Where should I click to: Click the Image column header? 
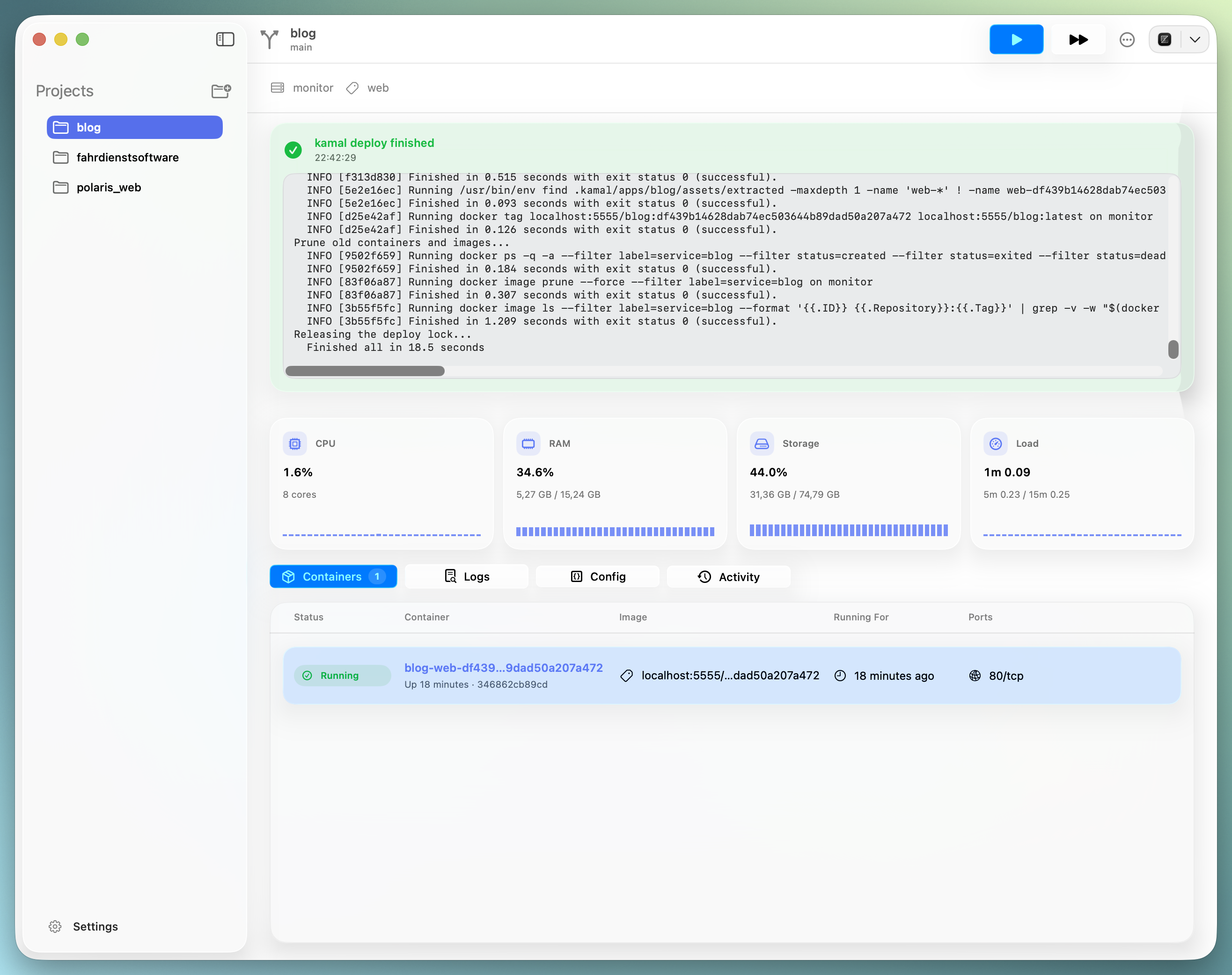(x=633, y=617)
